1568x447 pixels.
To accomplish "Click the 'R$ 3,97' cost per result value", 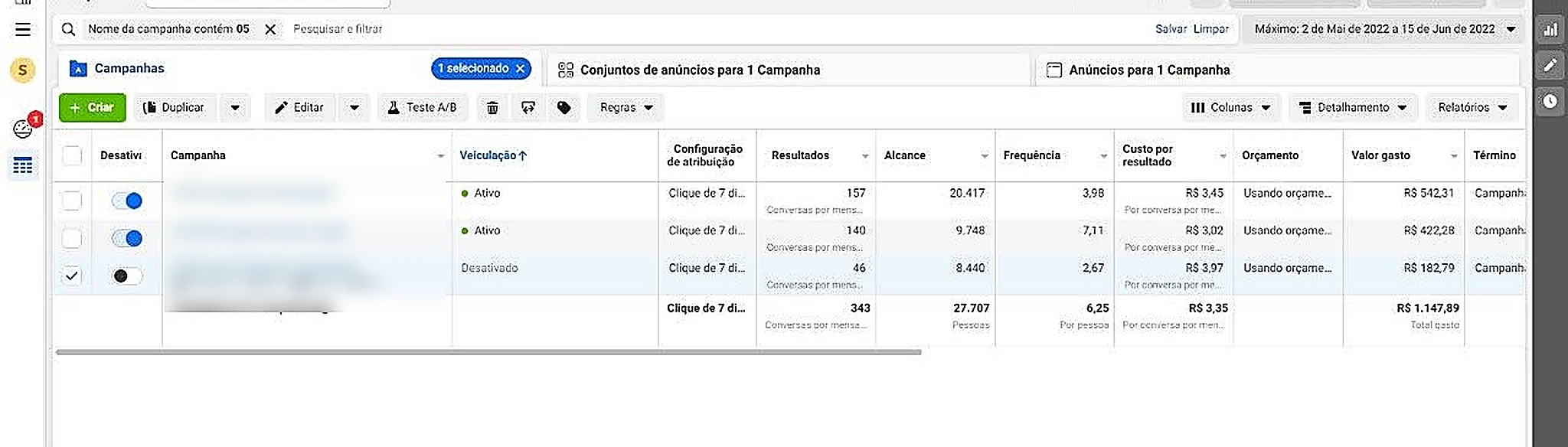I will [1204, 268].
